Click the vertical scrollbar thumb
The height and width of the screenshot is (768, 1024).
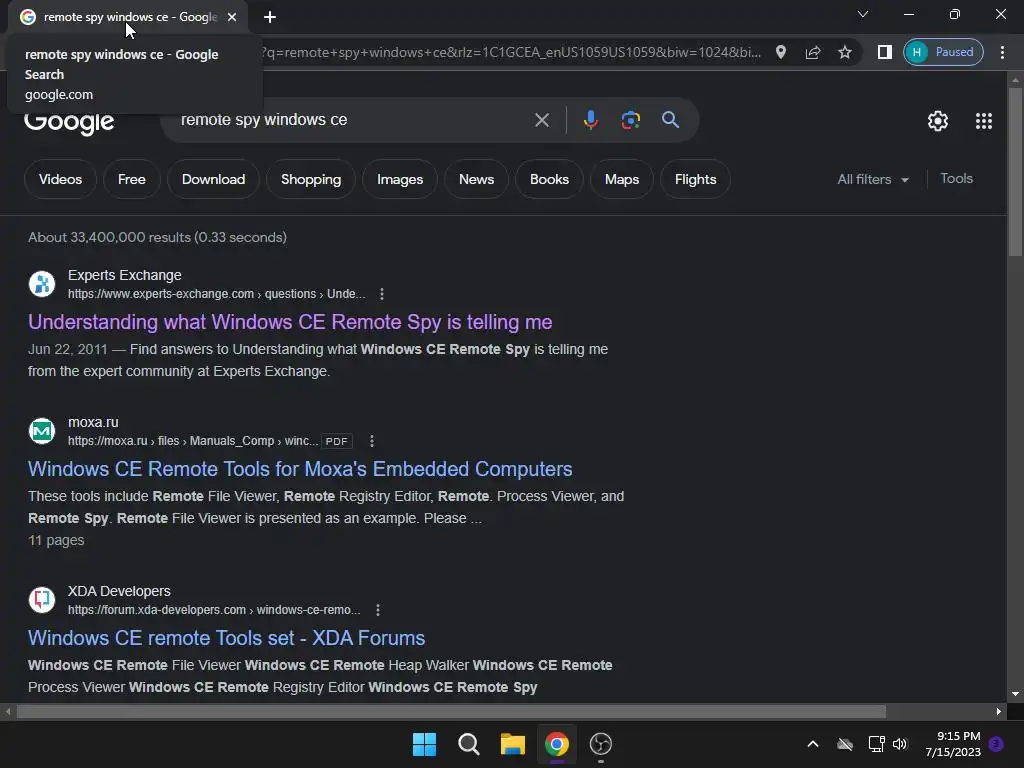(x=1015, y=171)
